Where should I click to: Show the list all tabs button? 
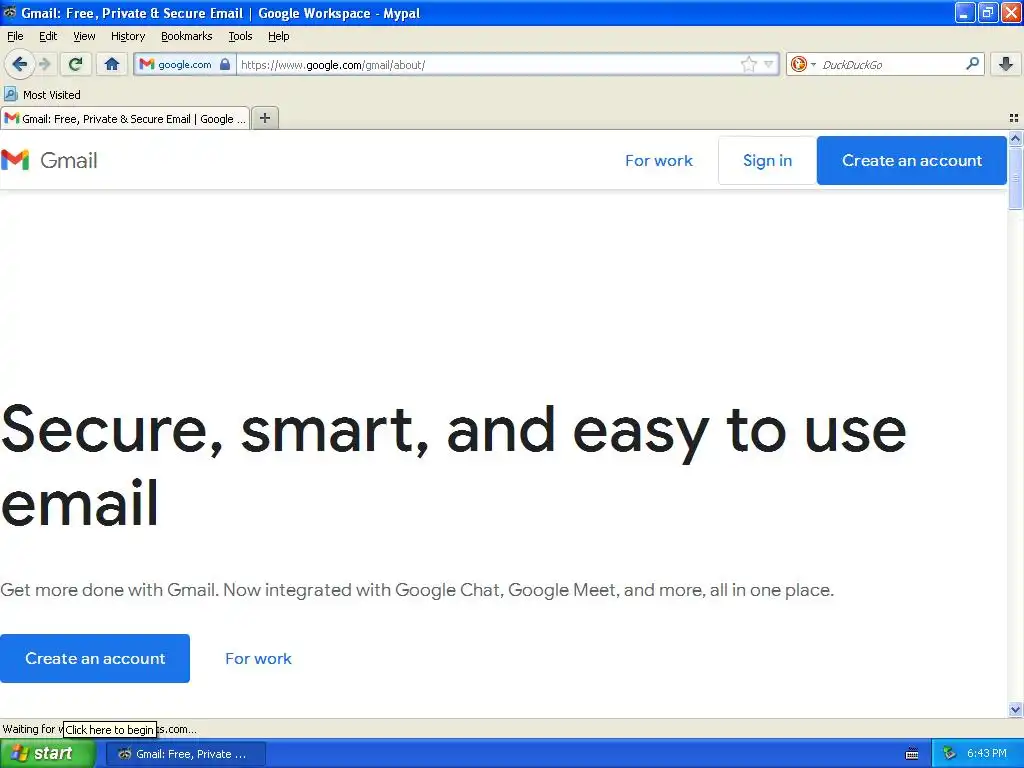[x=1014, y=118]
